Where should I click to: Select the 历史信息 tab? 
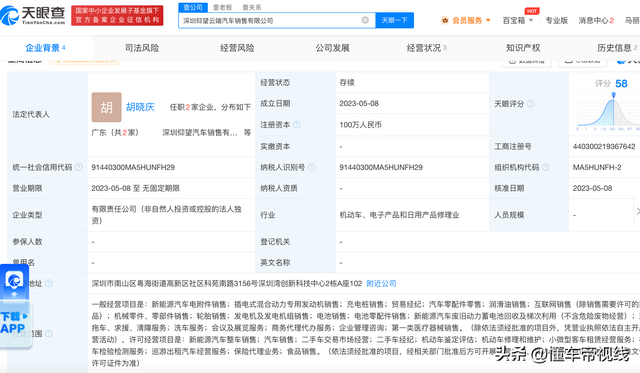click(x=617, y=48)
